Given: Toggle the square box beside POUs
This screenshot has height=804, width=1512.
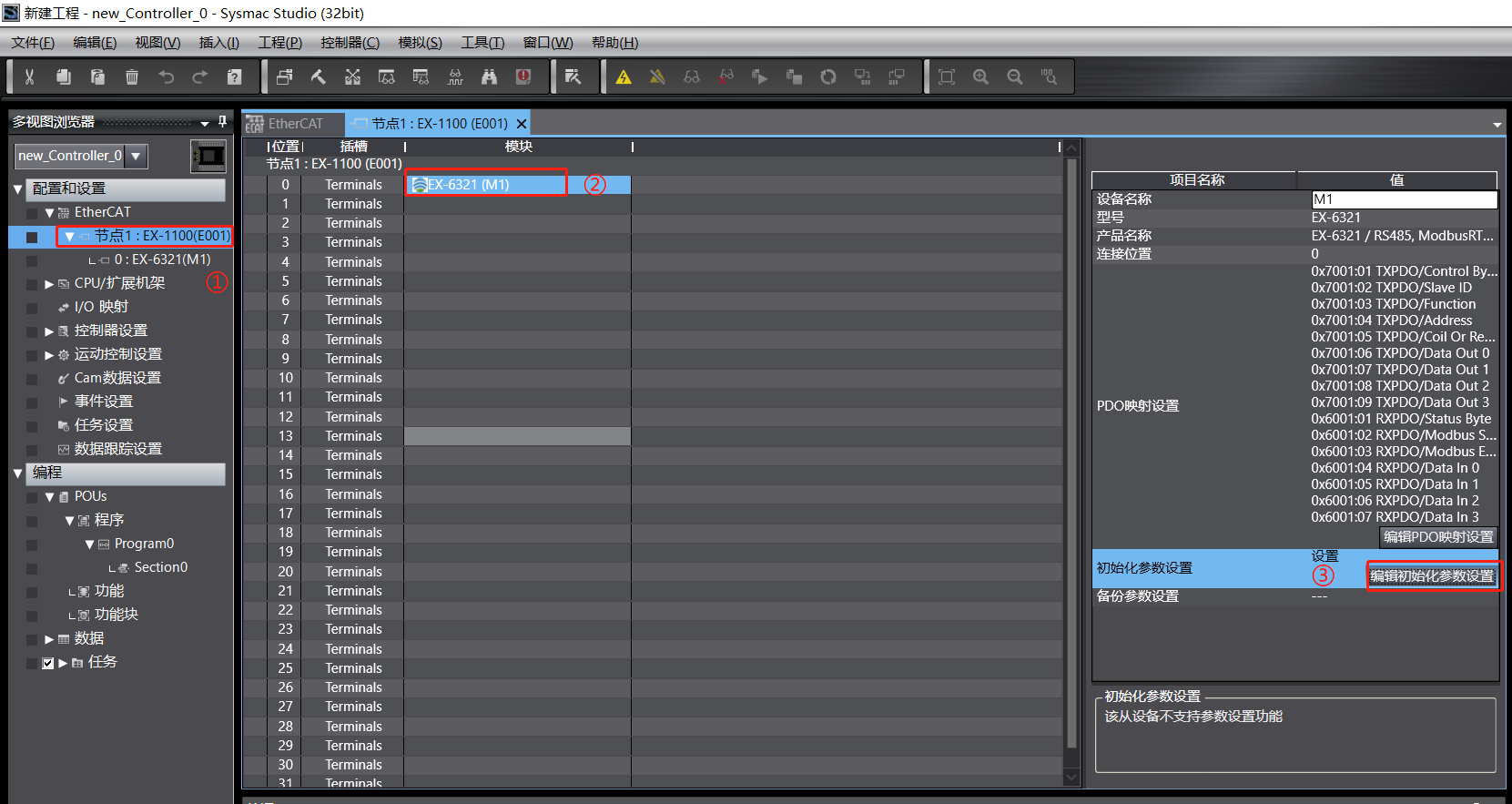Looking at the screenshot, I should click(x=32, y=497).
